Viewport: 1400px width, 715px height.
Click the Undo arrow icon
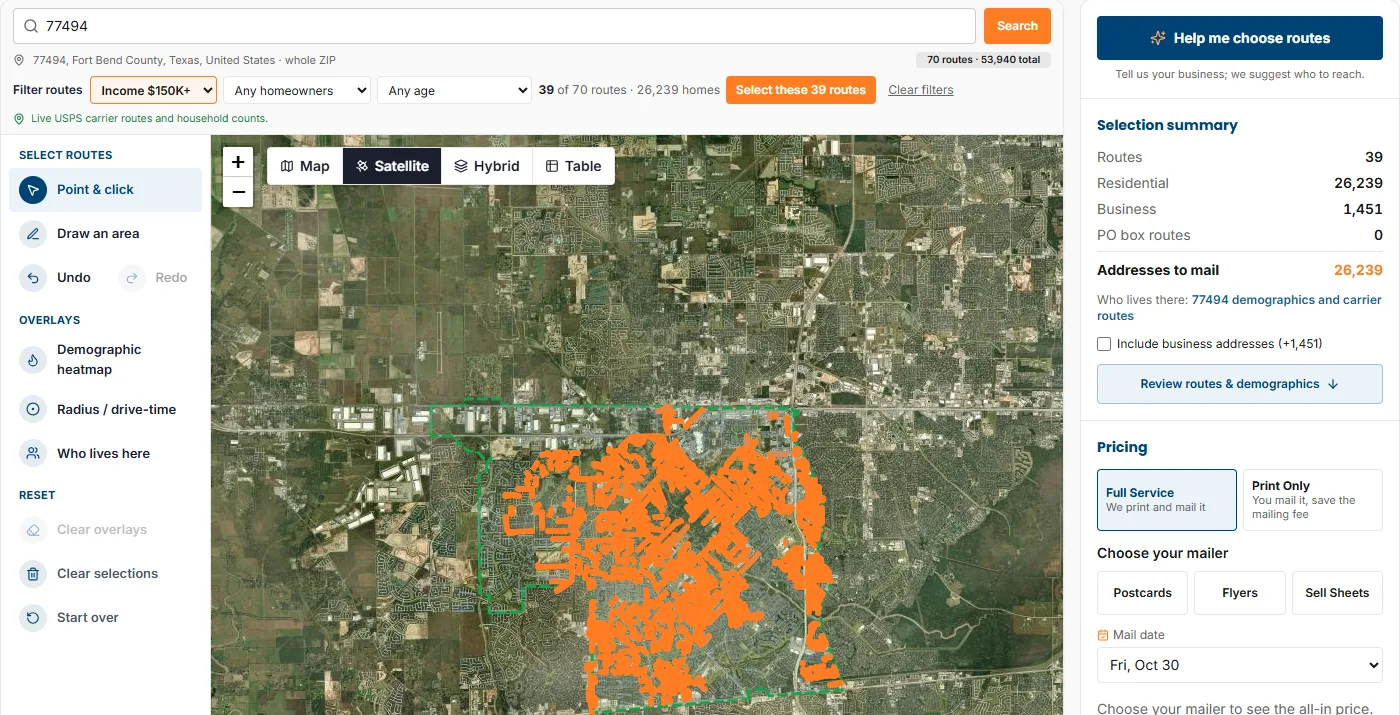[33, 278]
